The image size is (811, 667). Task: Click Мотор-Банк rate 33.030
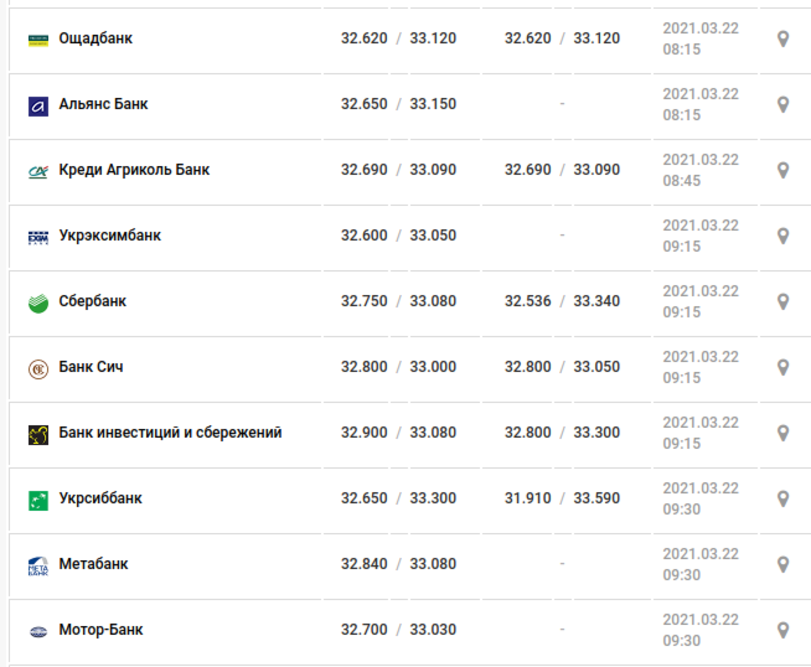click(x=433, y=629)
